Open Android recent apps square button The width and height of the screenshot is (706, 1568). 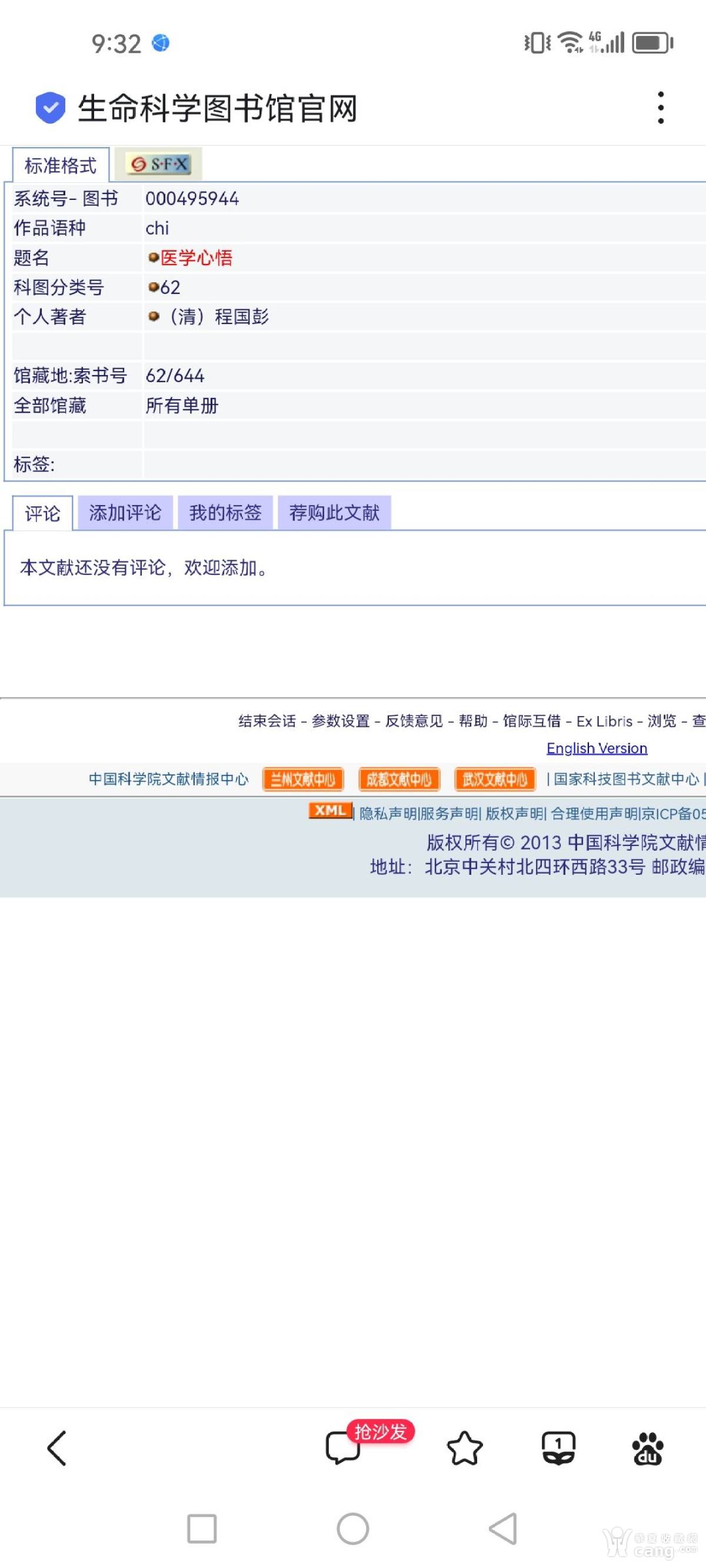[x=202, y=1529]
